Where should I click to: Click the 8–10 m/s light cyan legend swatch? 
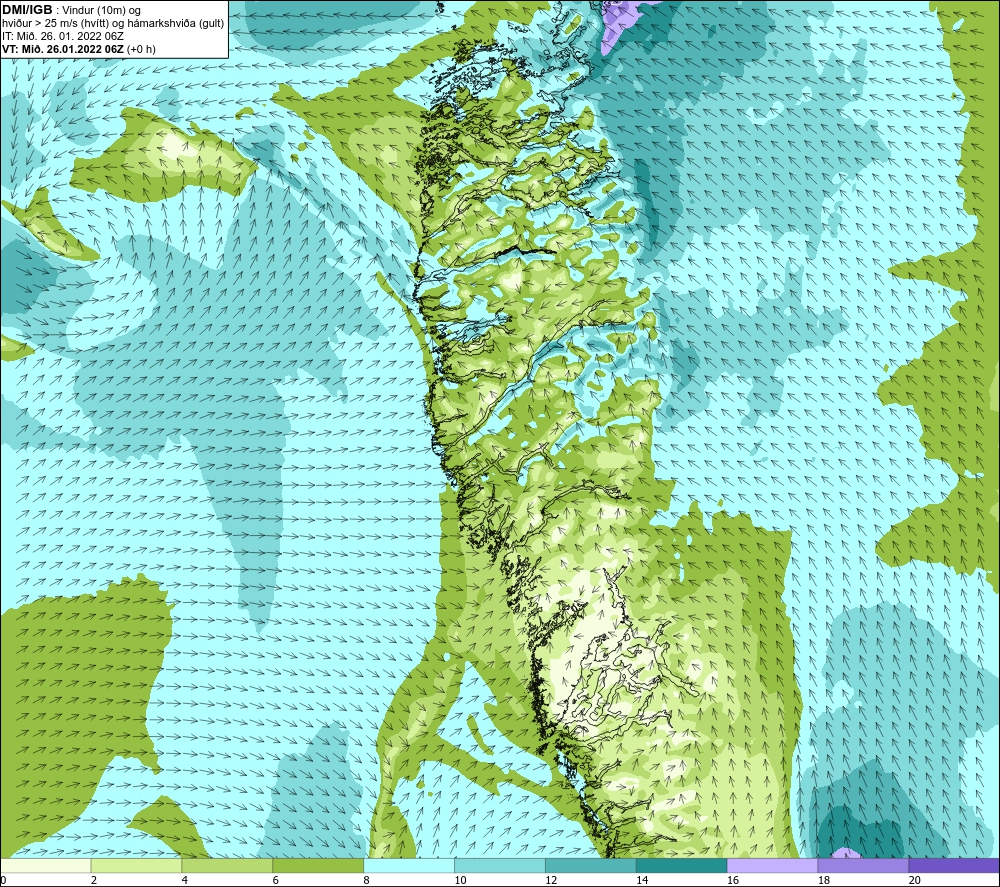click(x=409, y=865)
